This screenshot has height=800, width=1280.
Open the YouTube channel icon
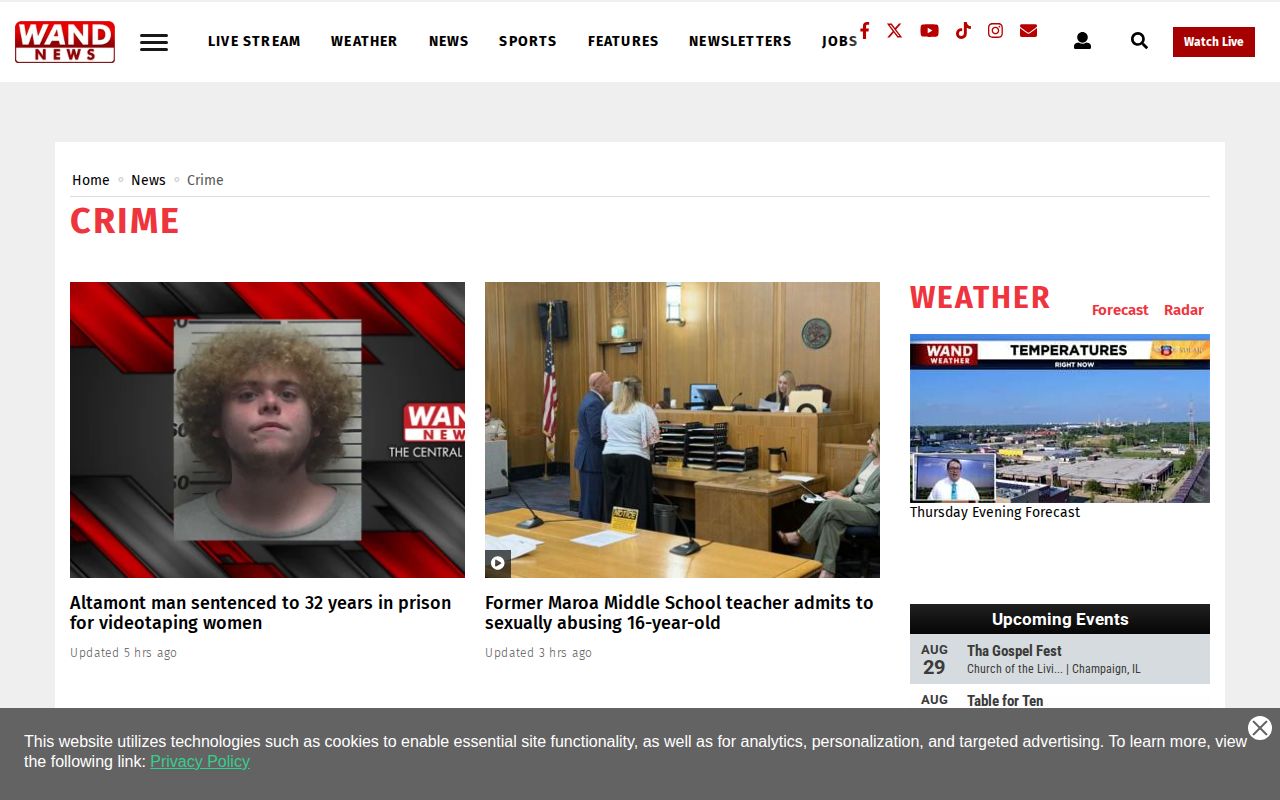[x=929, y=30]
